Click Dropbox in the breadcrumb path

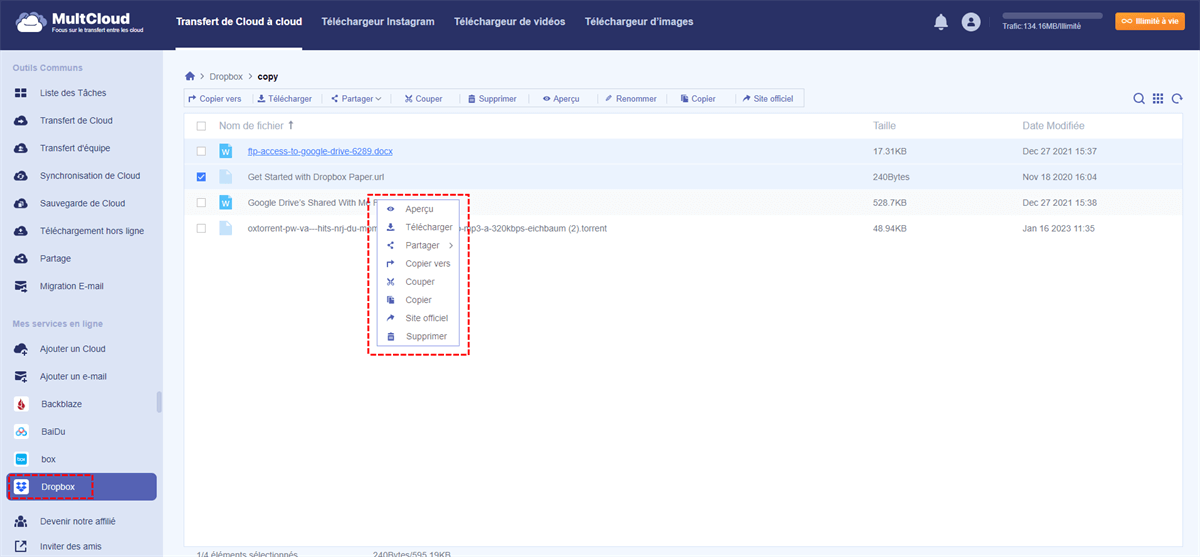(x=225, y=76)
